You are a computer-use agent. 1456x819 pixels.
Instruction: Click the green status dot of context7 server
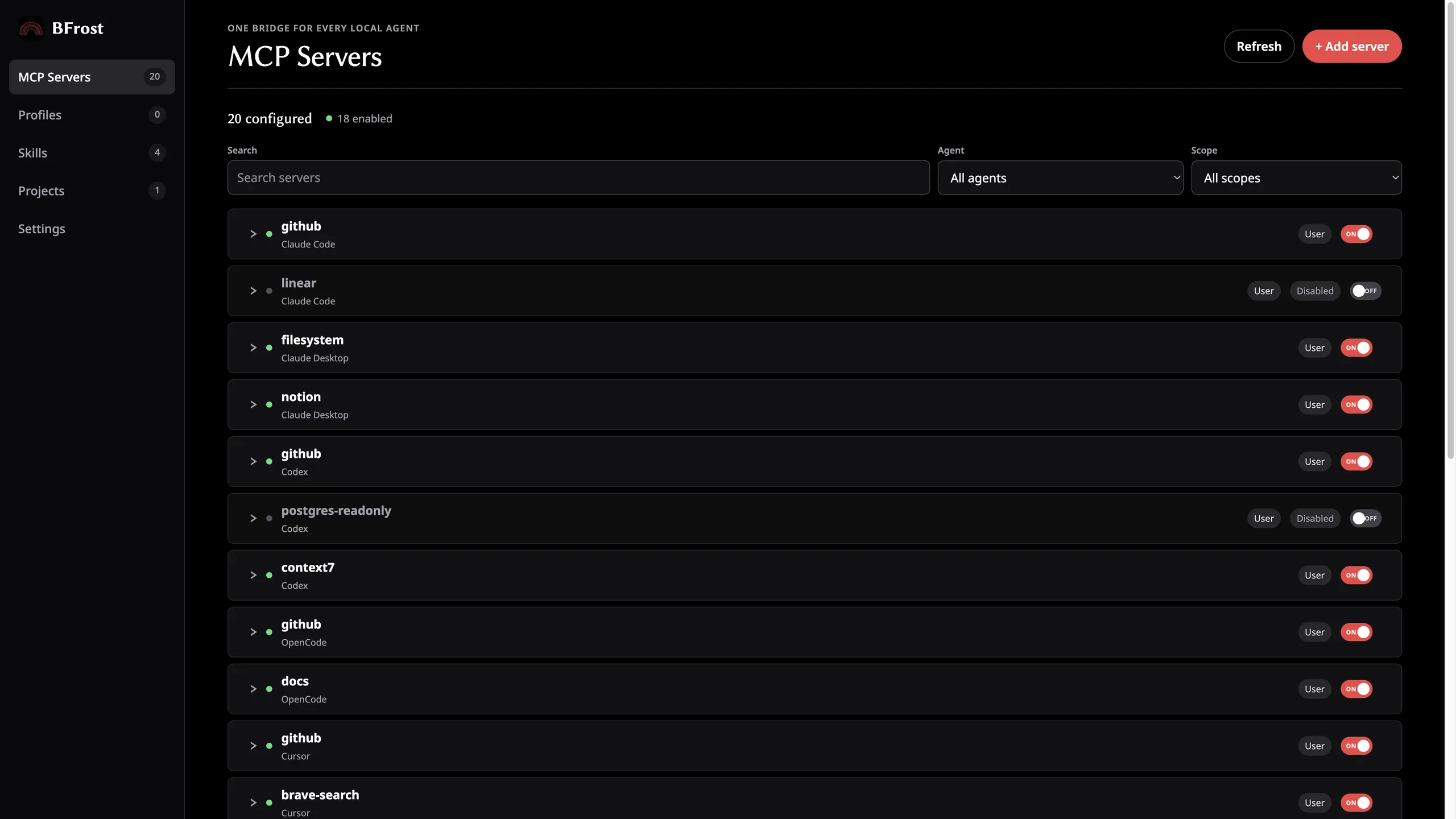[269, 576]
